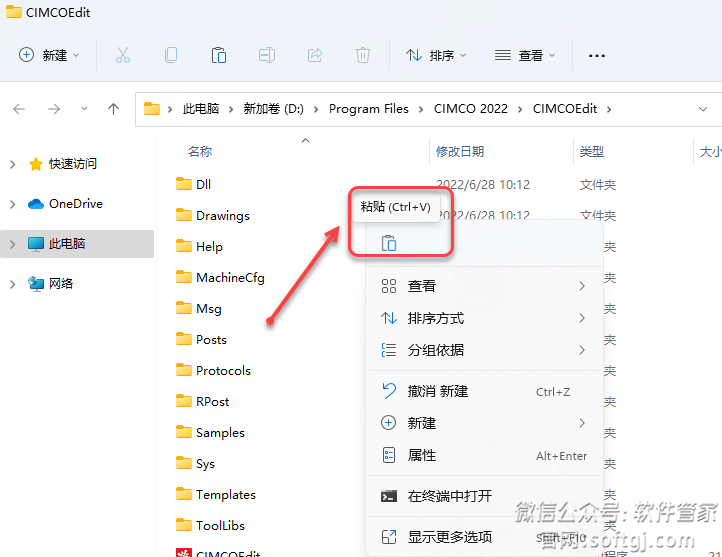
Task: Open the 新建 dropdown in toolbar
Action: [49, 55]
